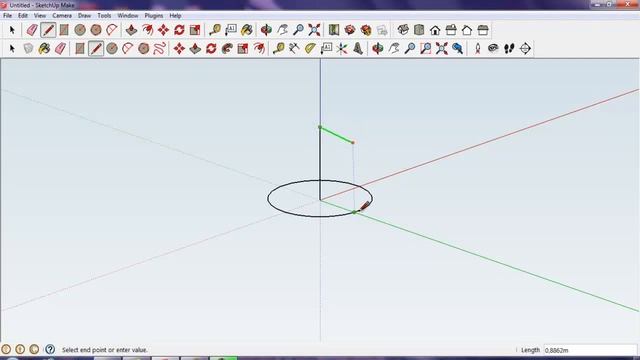Select the Walk footprints tool
Screen dimensions: 640x360
pyautogui.click(x=509, y=49)
